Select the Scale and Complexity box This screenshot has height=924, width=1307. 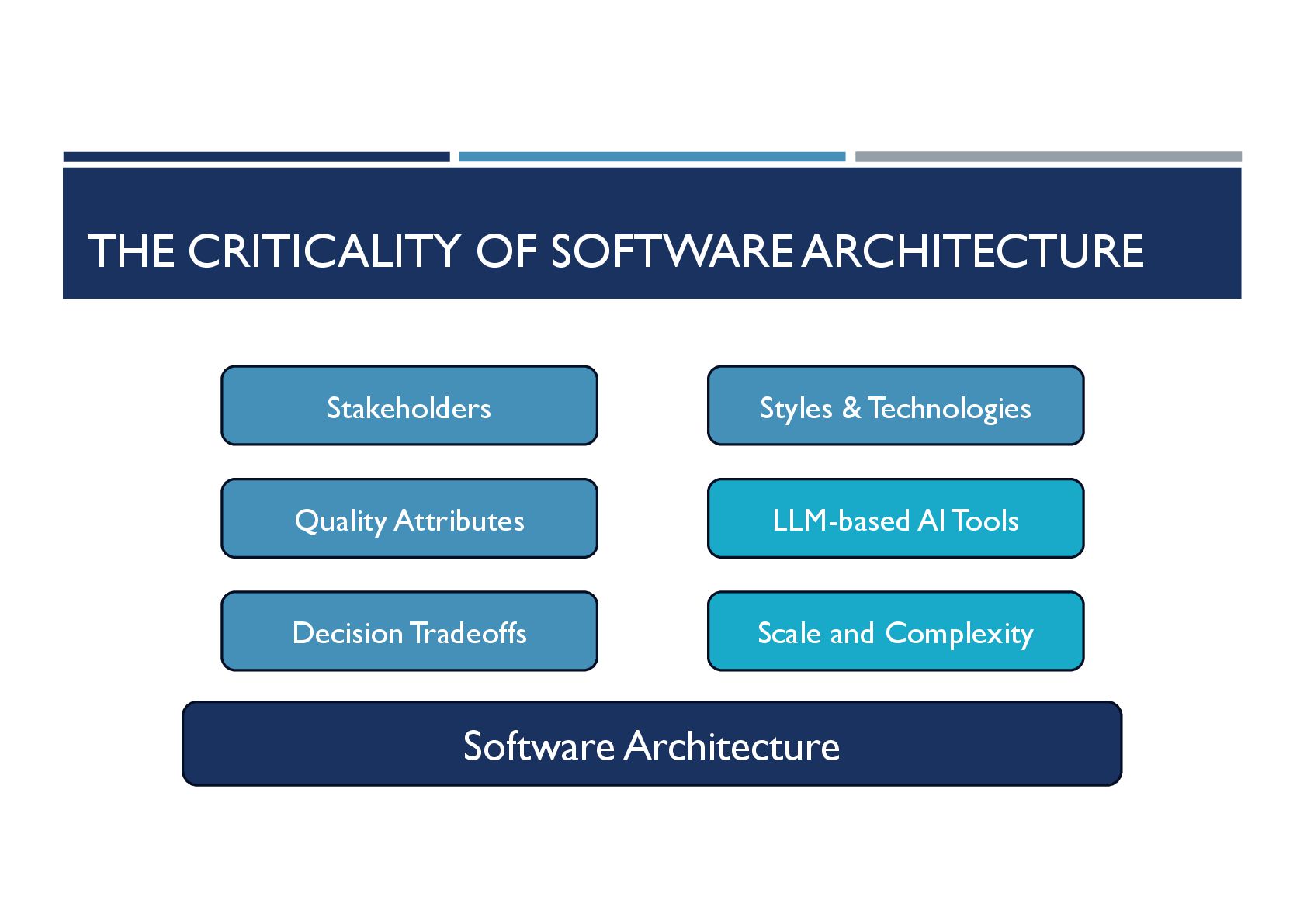tap(896, 632)
